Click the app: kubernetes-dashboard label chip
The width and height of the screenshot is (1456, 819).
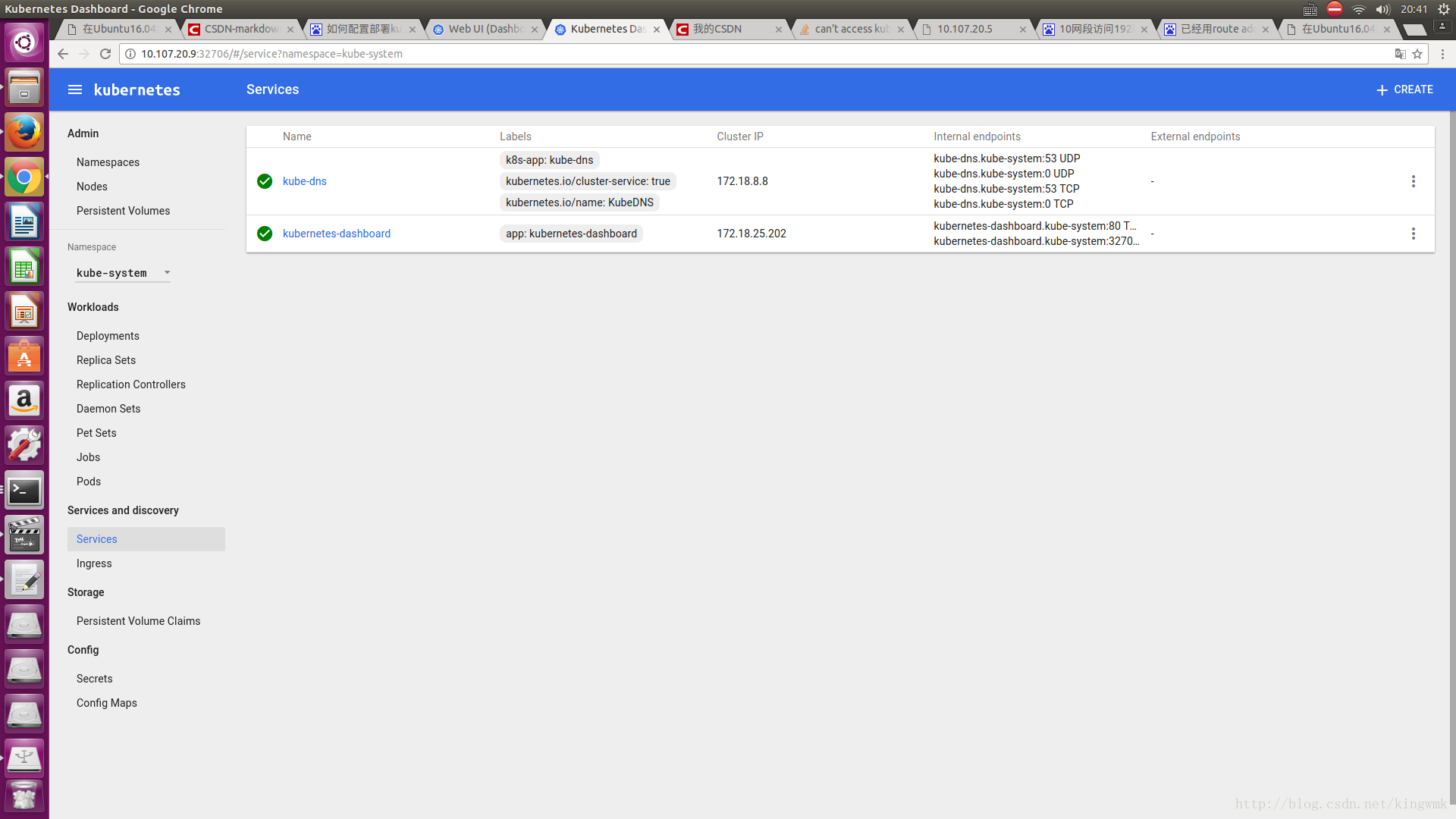point(571,234)
